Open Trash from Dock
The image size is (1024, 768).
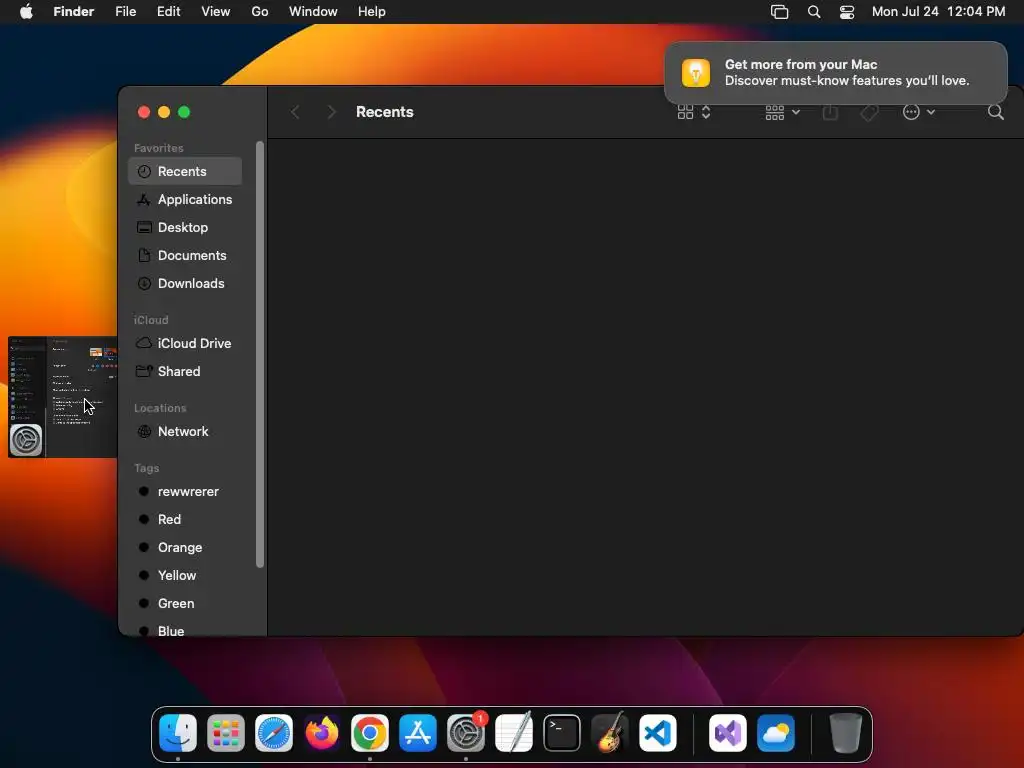tap(845, 733)
